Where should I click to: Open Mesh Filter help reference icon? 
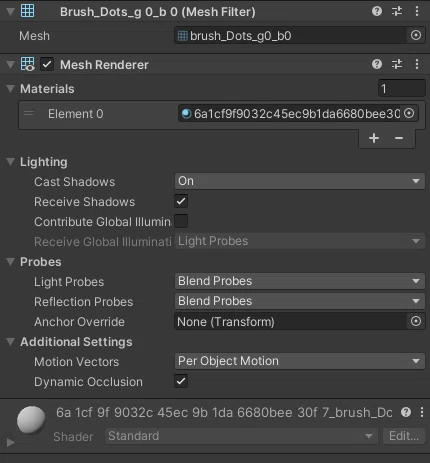pos(377,11)
